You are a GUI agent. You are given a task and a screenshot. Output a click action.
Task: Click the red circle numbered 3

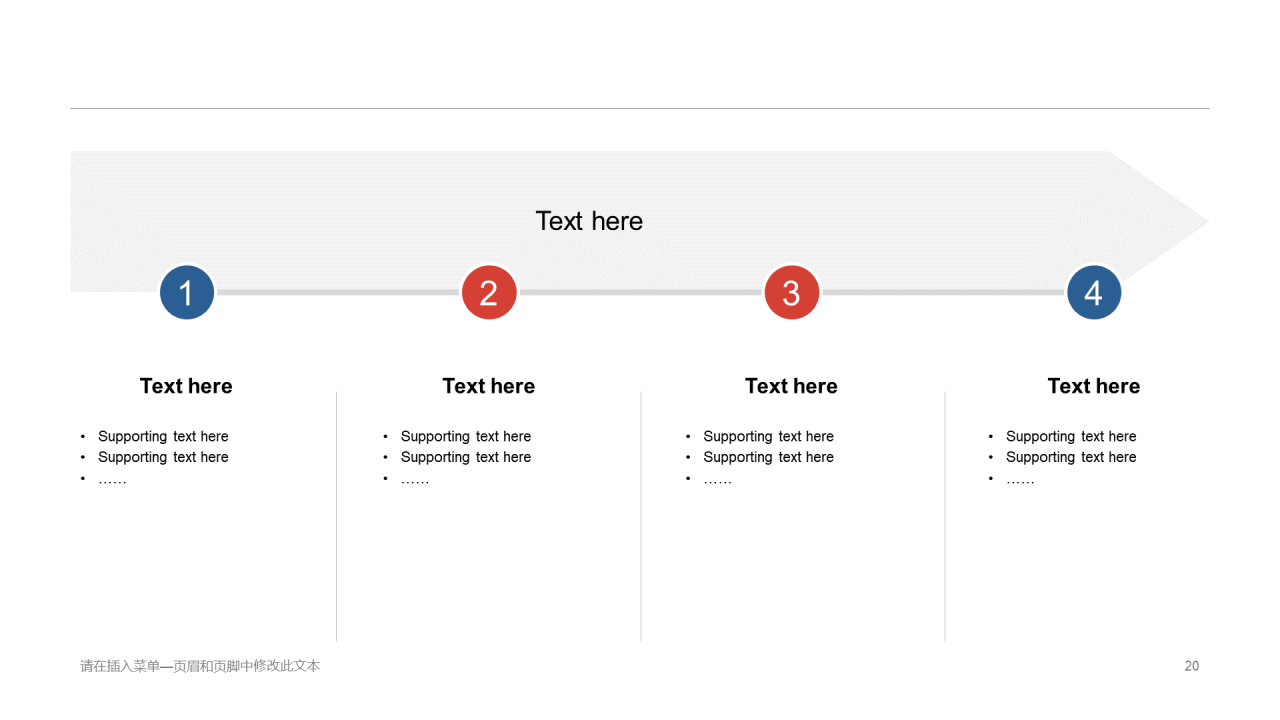(792, 293)
